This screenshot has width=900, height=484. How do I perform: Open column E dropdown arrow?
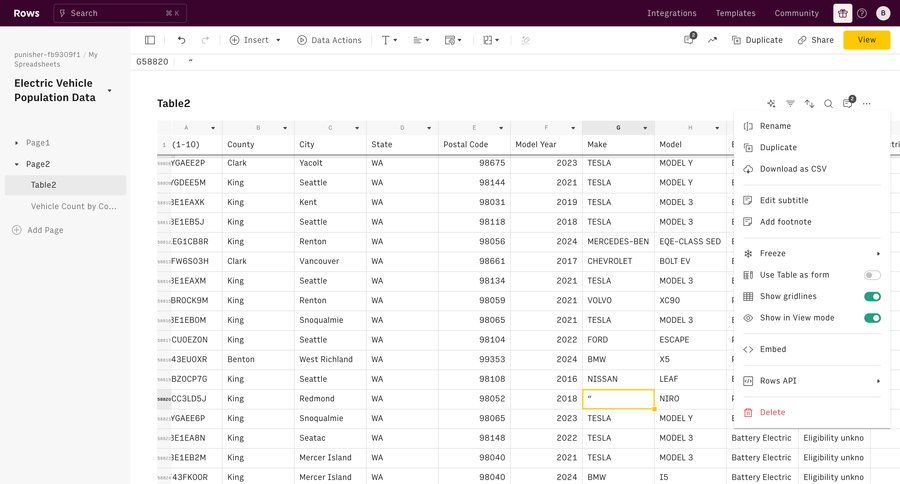pos(501,128)
